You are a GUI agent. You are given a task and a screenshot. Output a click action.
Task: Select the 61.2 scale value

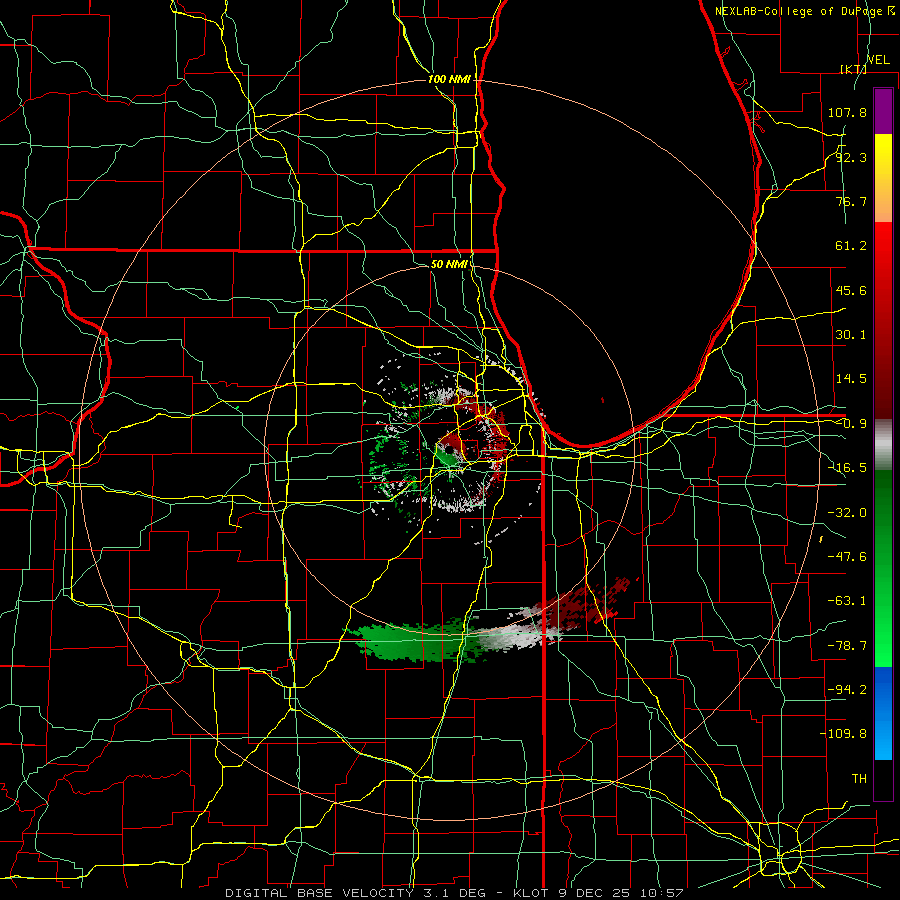(x=851, y=246)
